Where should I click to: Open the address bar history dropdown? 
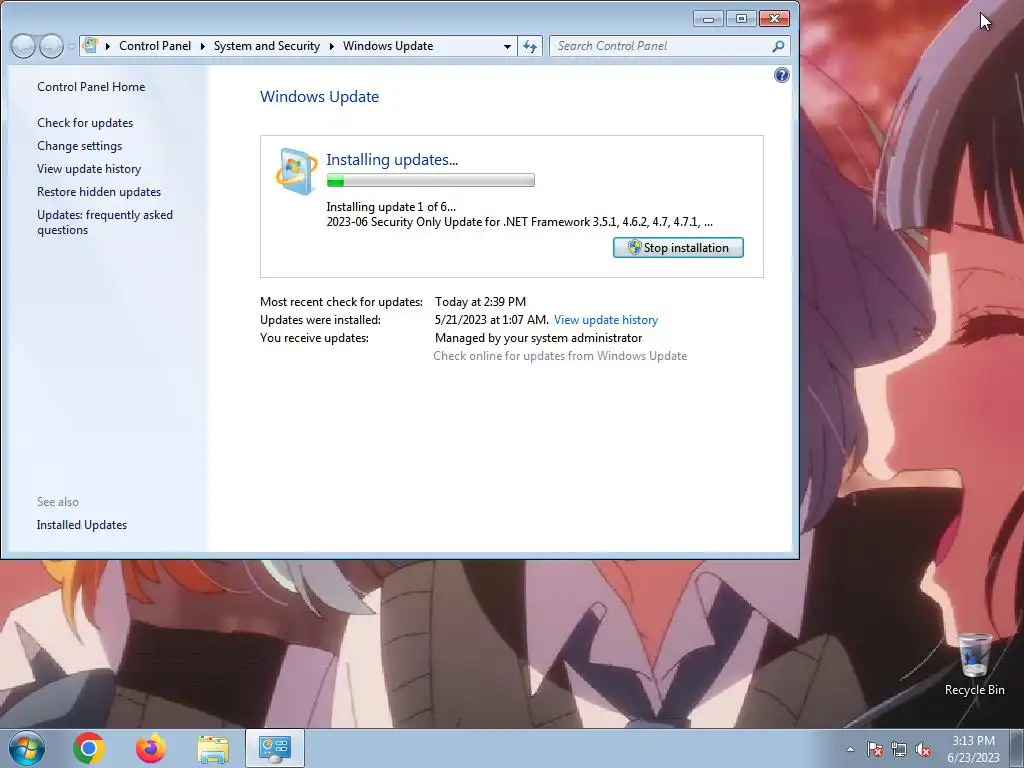coord(507,46)
